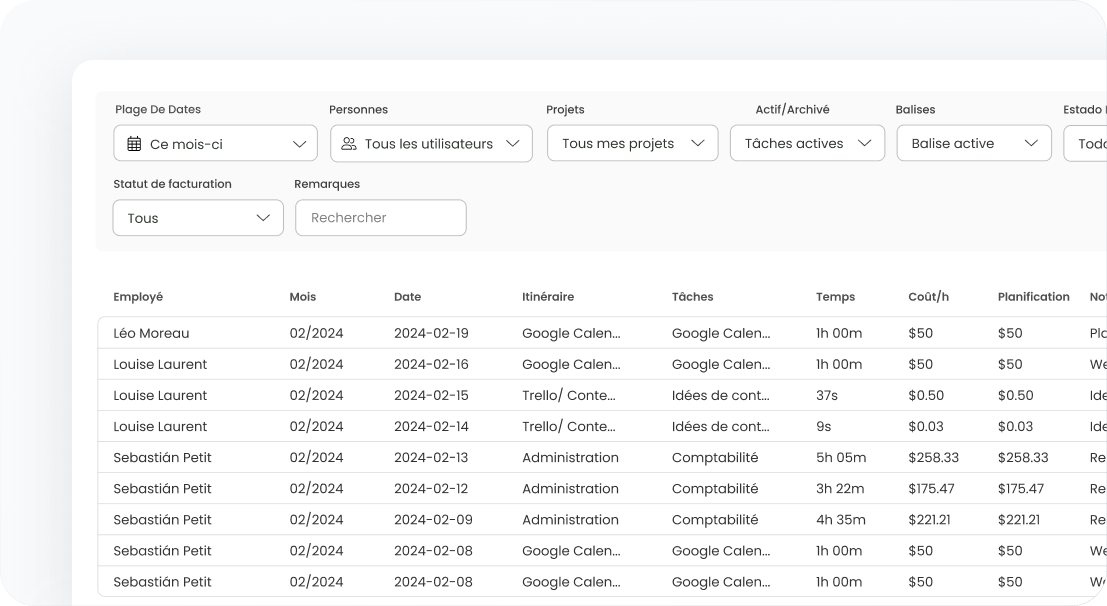Click the Coût/h column header
This screenshot has width=1107, height=606.
(928, 297)
